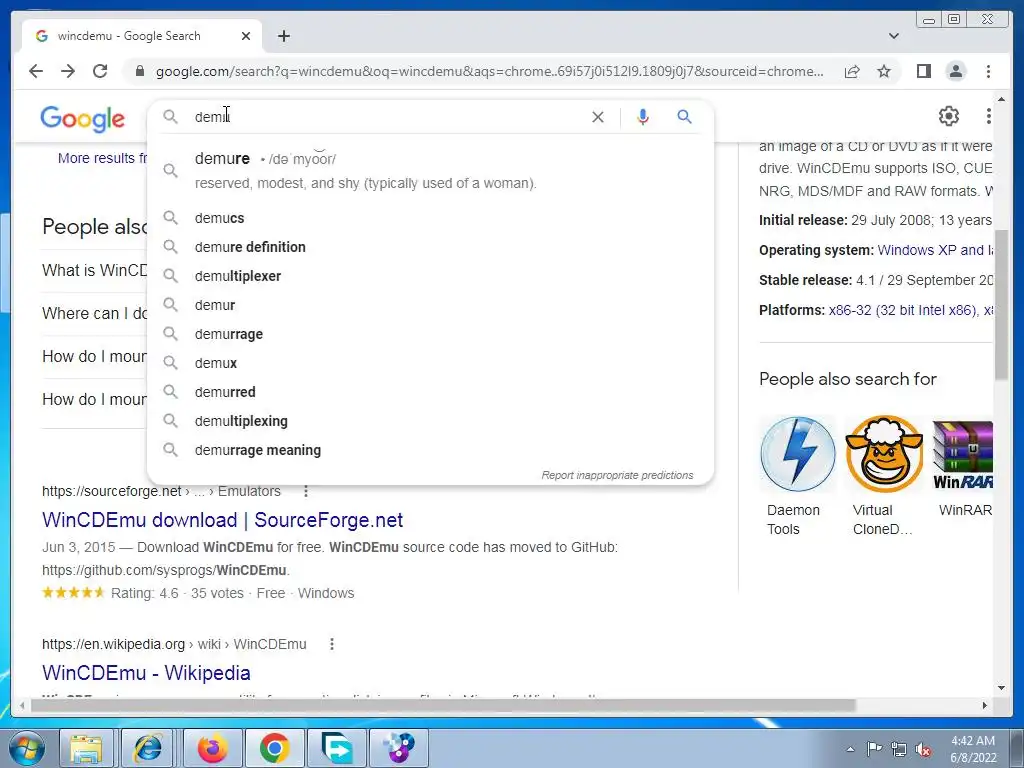The height and width of the screenshot is (768, 1024).
Task: Clear the search box with the X
Action: click(x=598, y=117)
